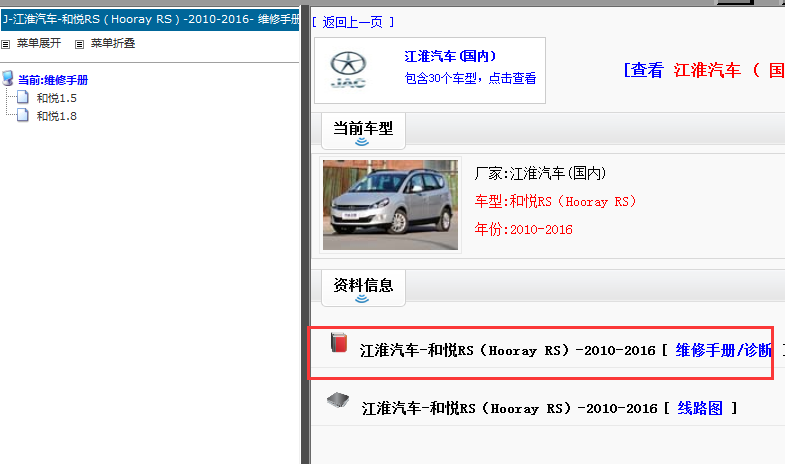
Task: Collapse all menus via 菜单折叠
Action: point(113,44)
